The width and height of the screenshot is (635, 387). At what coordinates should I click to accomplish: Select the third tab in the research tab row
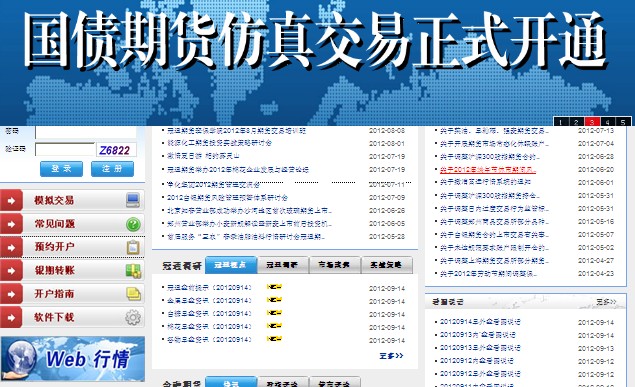tap(335, 265)
